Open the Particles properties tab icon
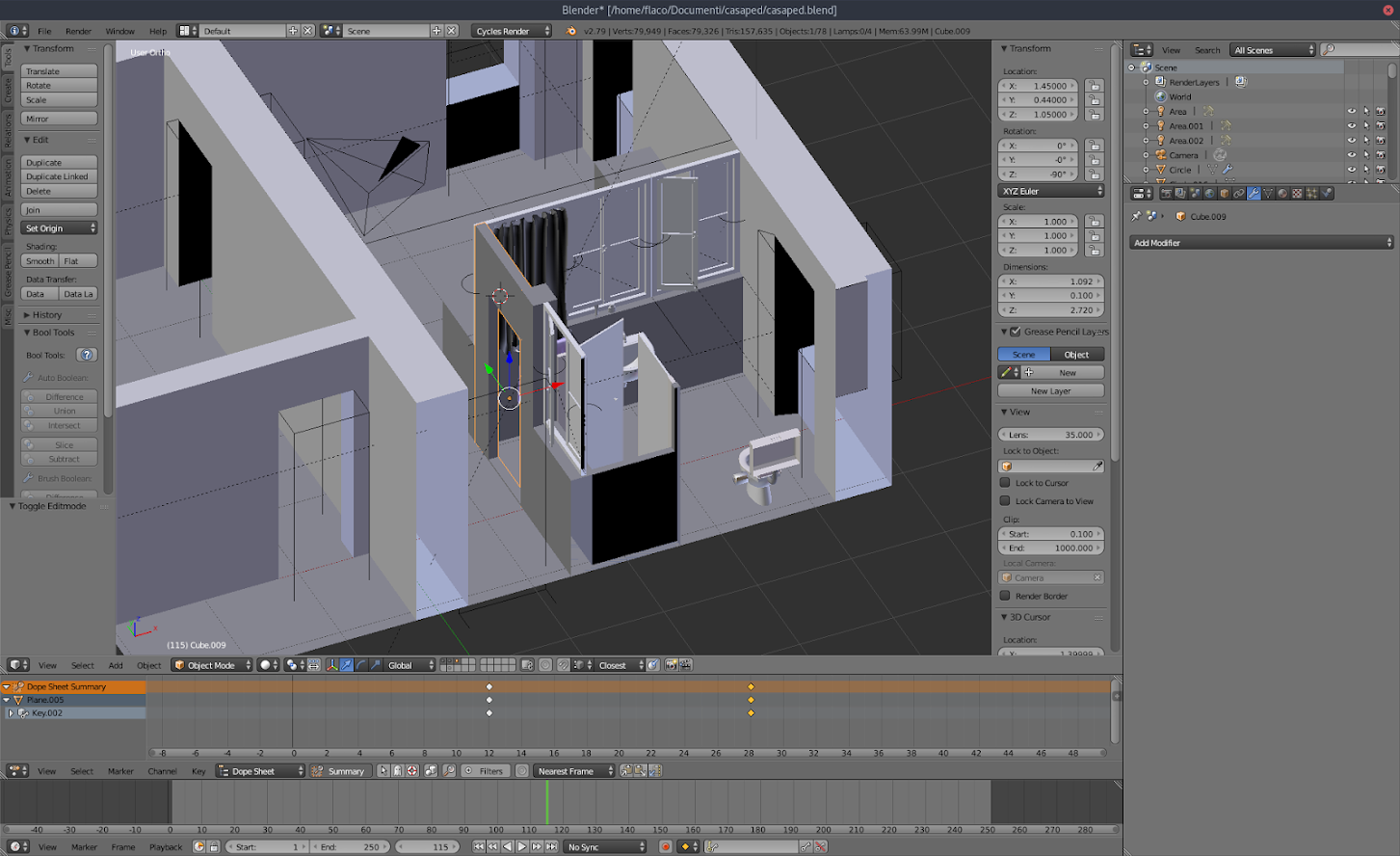 point(1311,193)
